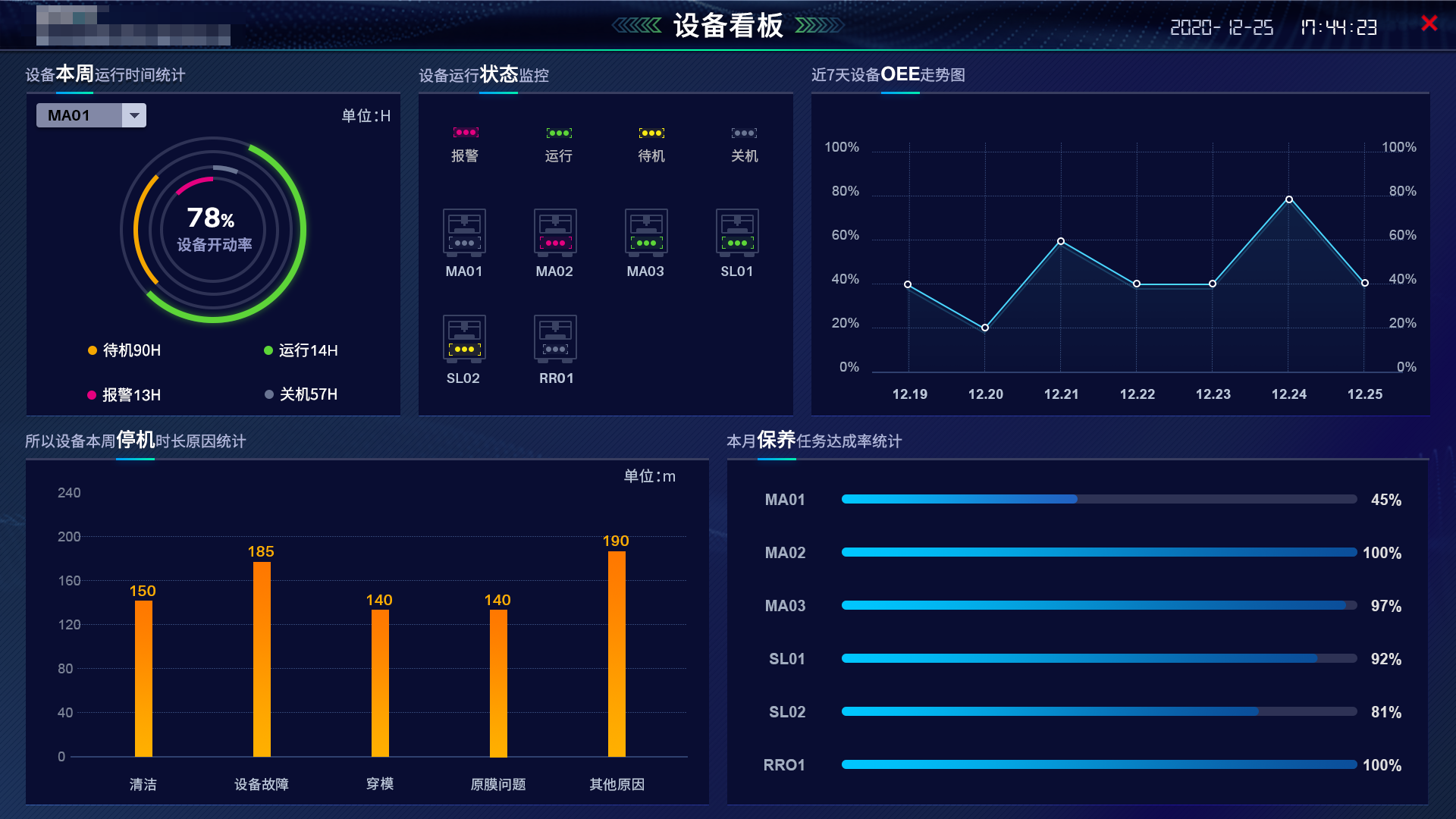Click the RR01 machine icon
Screen dimensions: 1456x819
(555, 338)
